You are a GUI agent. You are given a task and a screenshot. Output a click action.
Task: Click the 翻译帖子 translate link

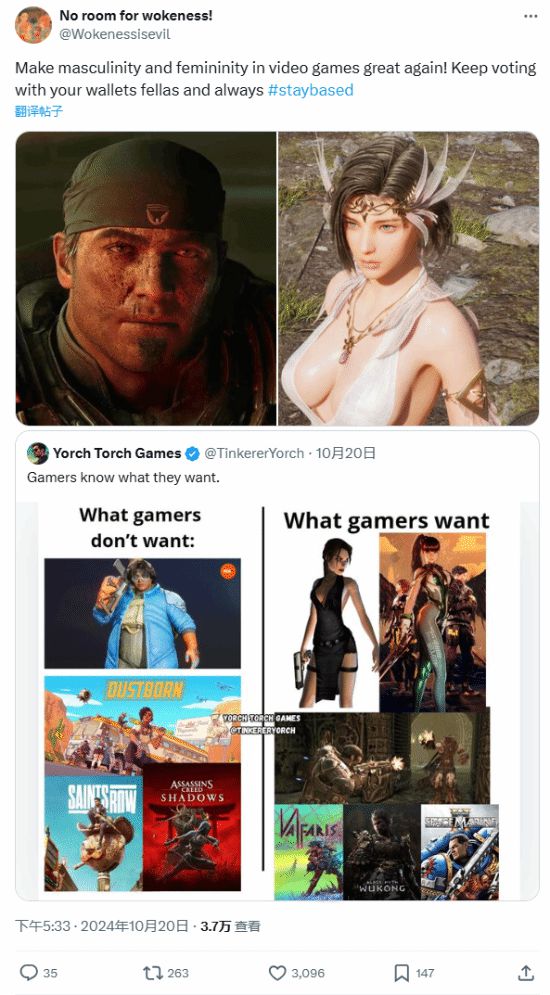39,112
